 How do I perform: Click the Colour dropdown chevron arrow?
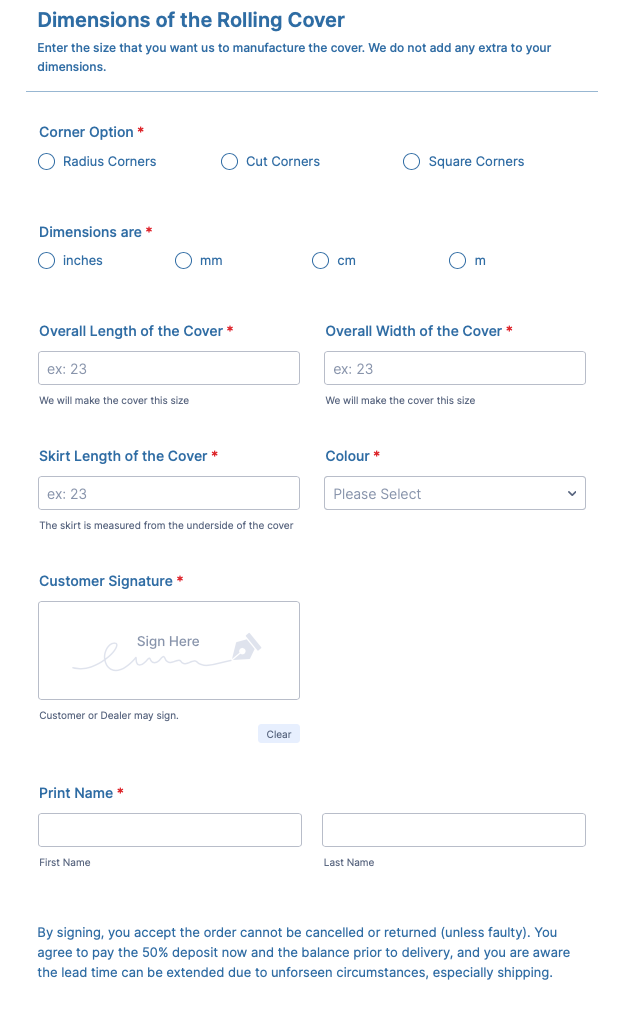(x=572, y=493)
